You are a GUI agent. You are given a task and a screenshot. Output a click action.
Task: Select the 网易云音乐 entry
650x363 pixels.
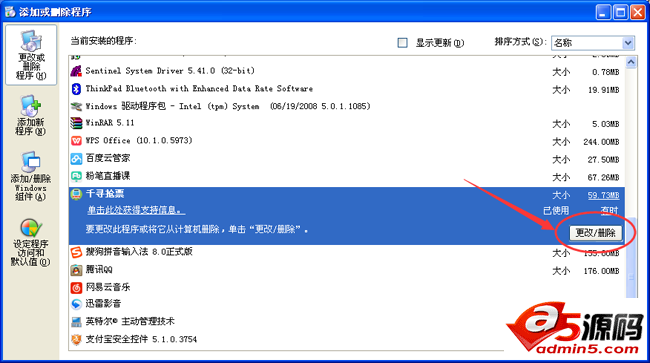[x=108, y=287]
